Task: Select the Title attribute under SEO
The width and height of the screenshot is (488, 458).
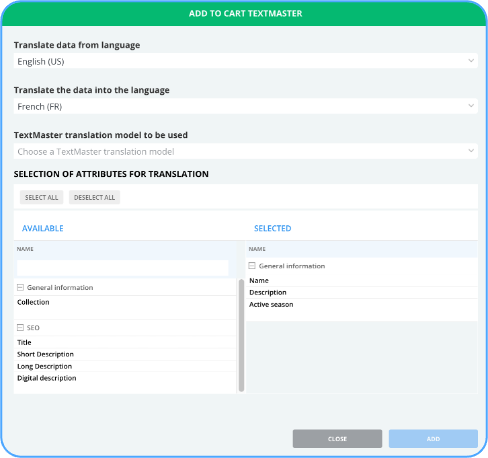Action: [24, 342]
